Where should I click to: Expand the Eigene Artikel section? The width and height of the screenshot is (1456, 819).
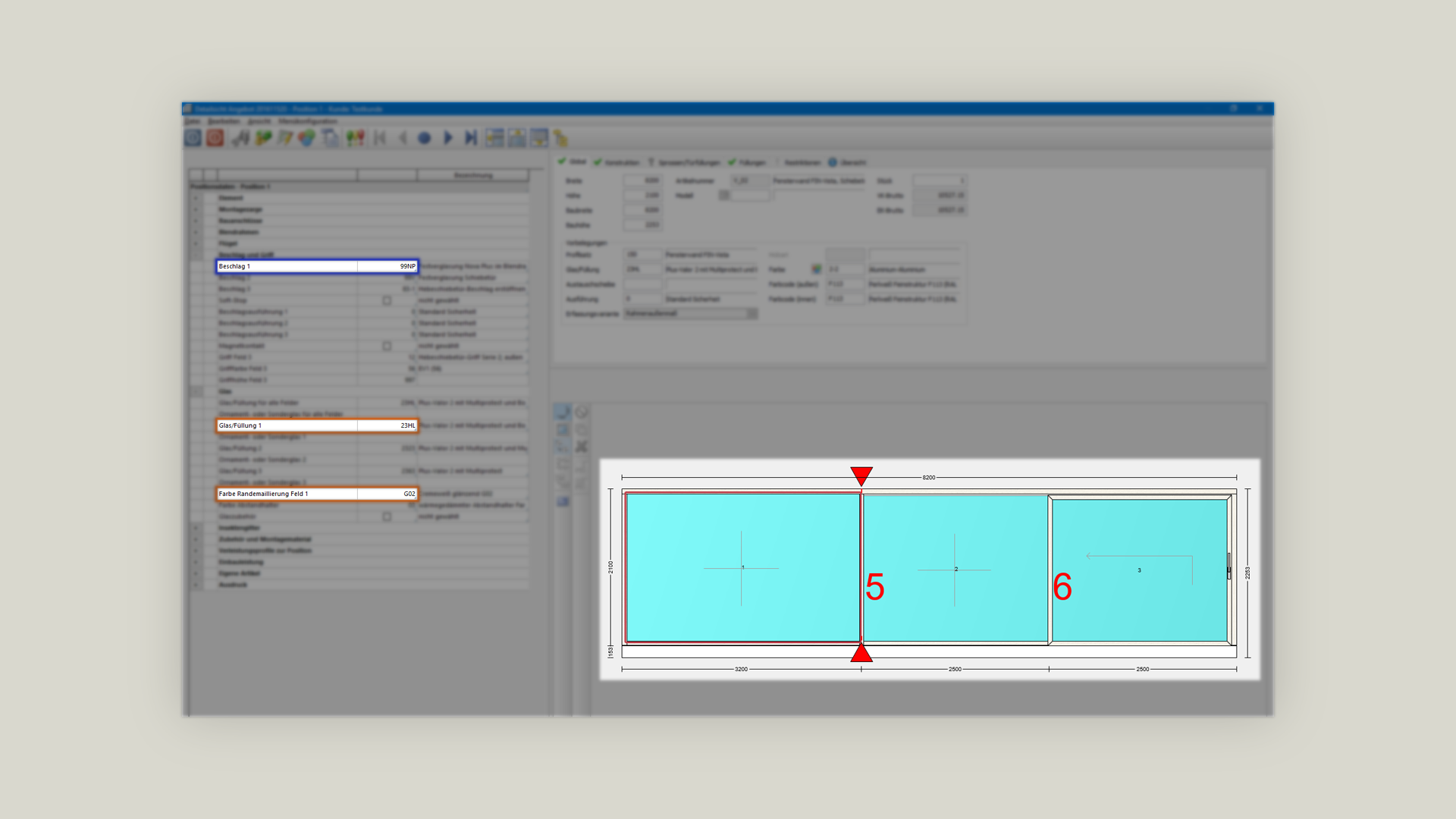(x=196, y=573)
